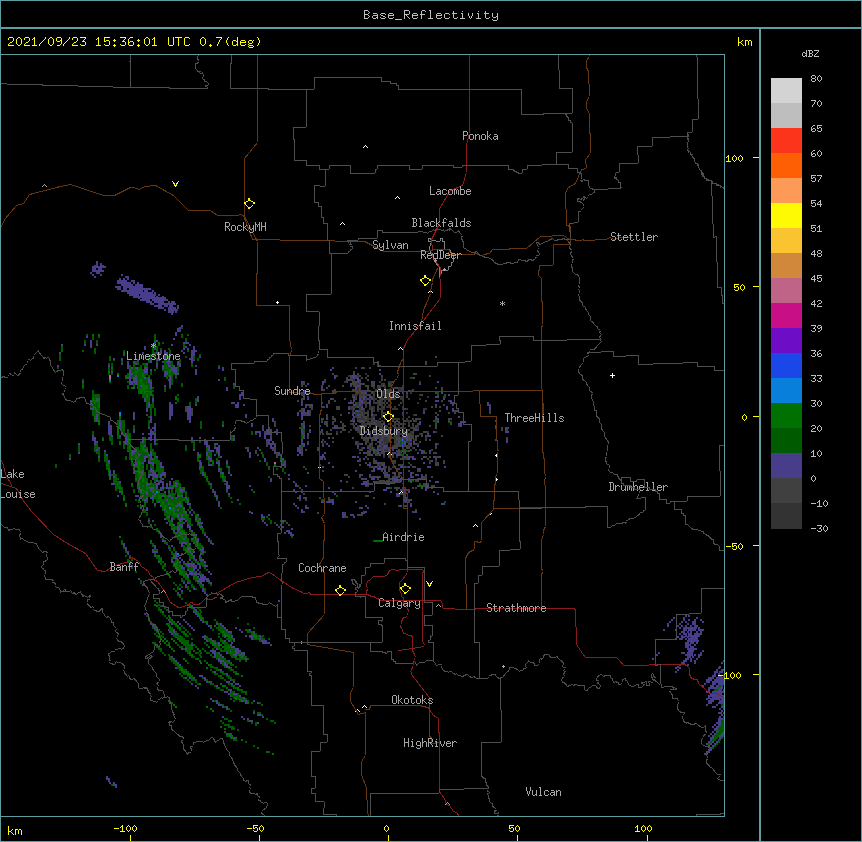
Task: Click the Calgary label
Action: point(399,603)
